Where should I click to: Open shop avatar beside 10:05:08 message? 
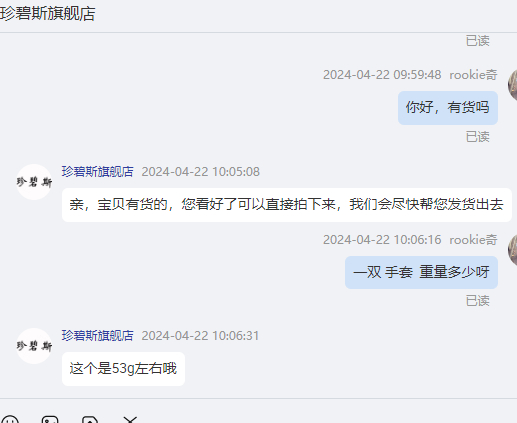[x=34, y=182]
